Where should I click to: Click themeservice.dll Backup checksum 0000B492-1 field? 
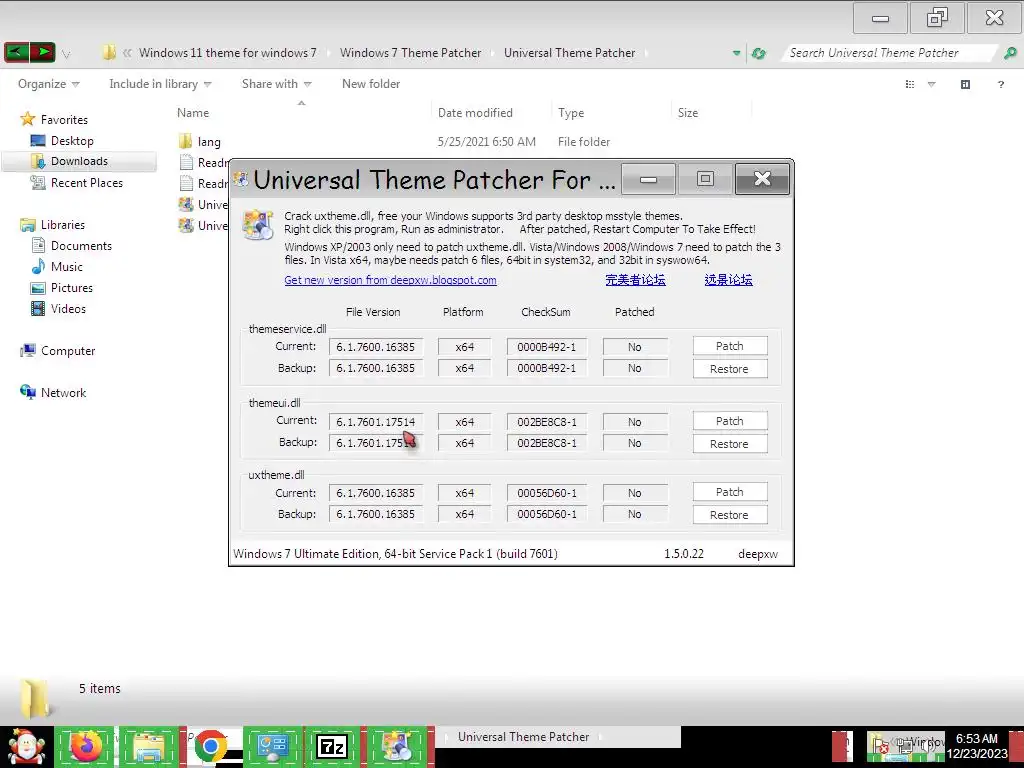[547, 368]
